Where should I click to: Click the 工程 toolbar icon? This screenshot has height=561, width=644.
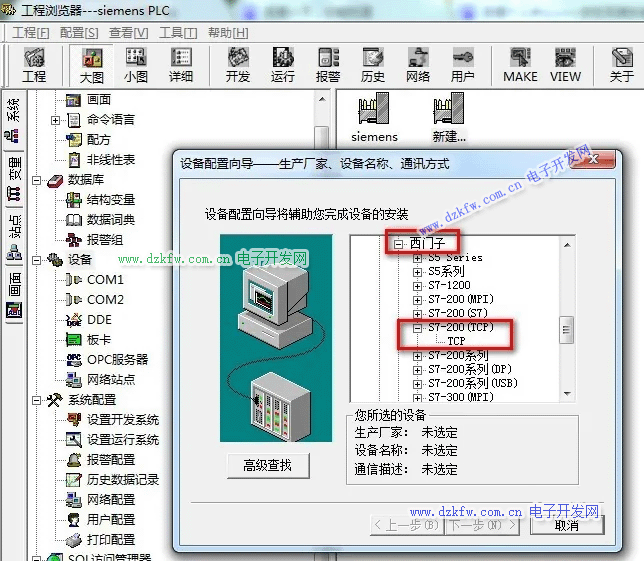(x=34, y=65)
